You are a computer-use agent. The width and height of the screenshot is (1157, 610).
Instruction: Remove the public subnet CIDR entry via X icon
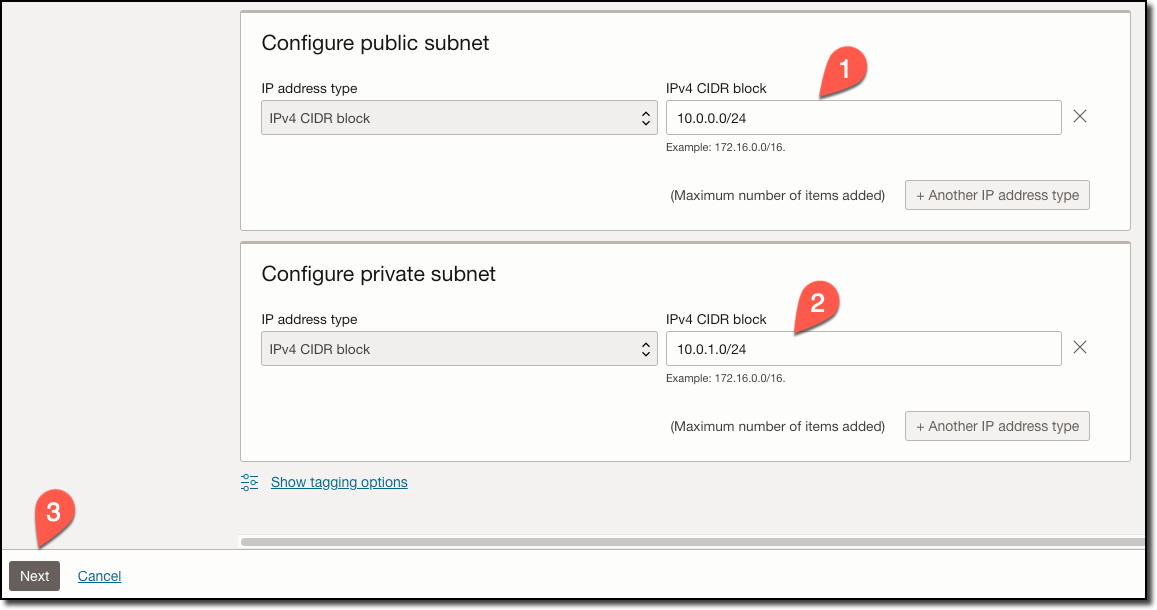pyautogui.click(x=1080, y=116)
